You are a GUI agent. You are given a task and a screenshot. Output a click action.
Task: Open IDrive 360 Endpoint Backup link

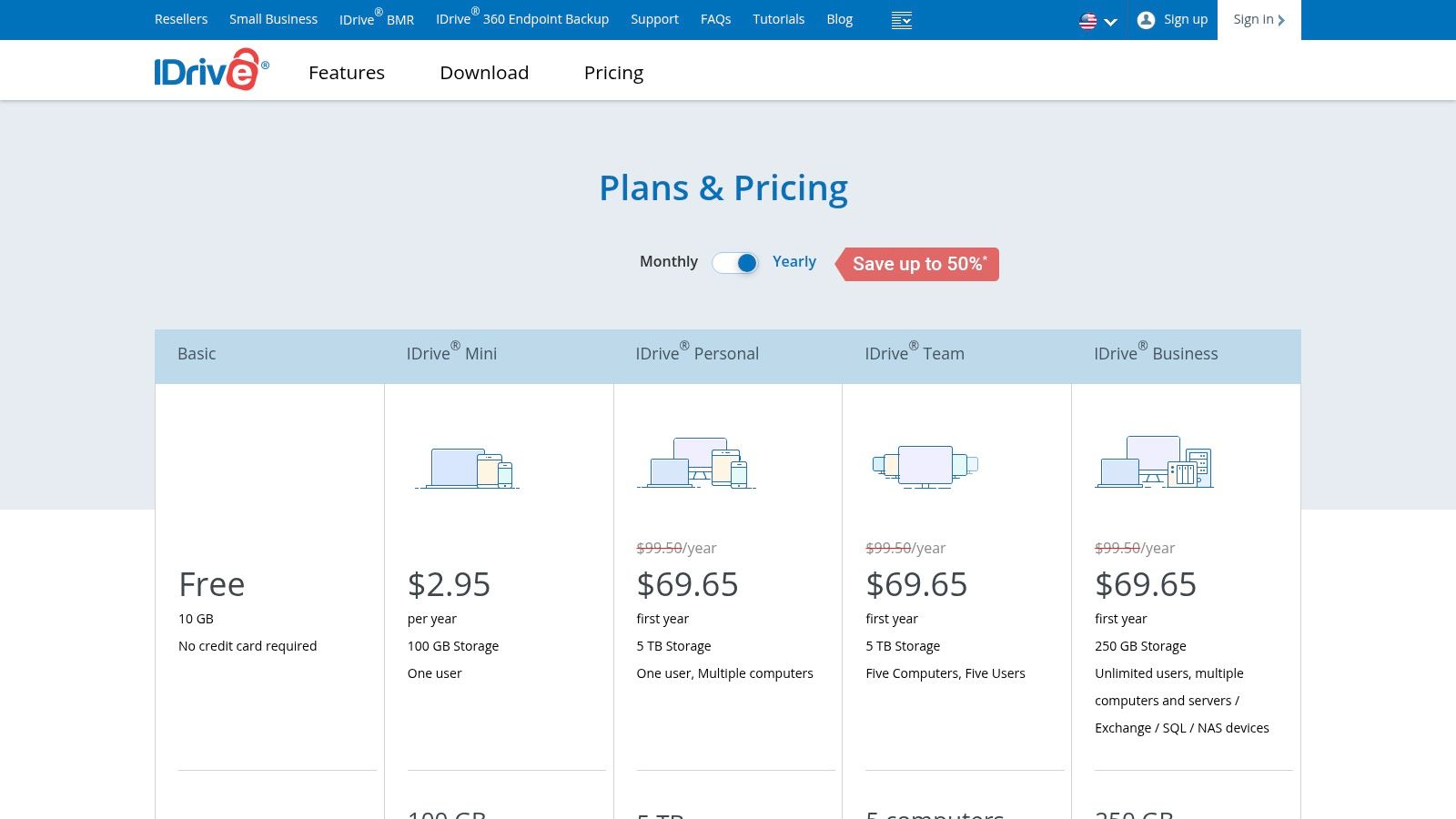coord(522,19)
